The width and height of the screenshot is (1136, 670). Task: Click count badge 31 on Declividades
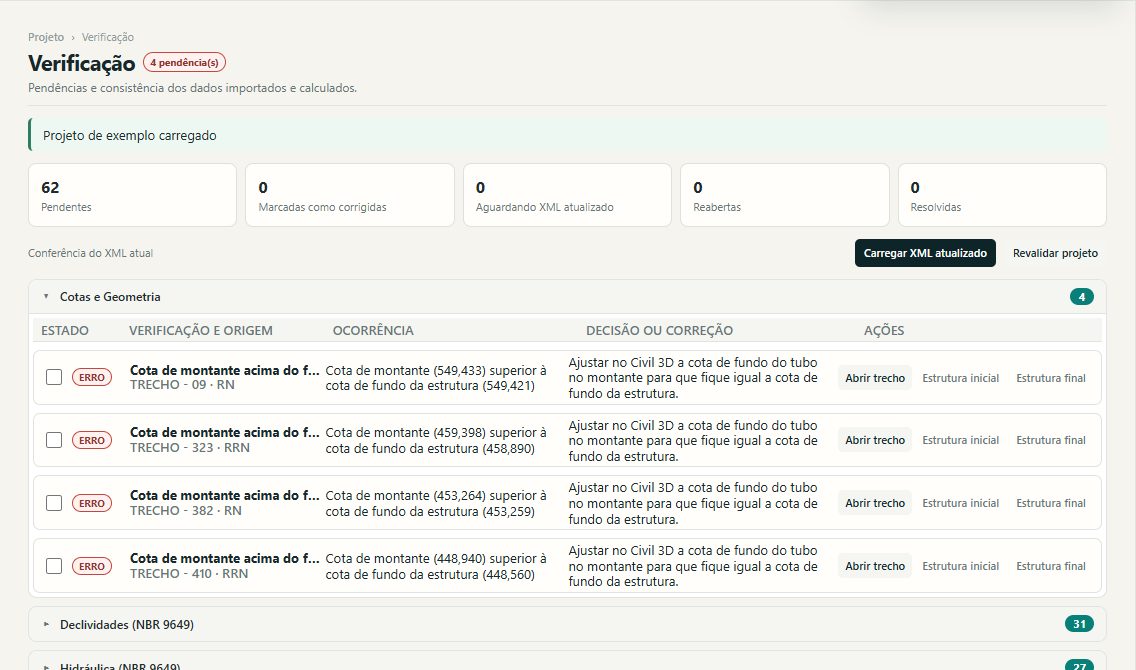pyautogui.click(x=1079, y=624)
